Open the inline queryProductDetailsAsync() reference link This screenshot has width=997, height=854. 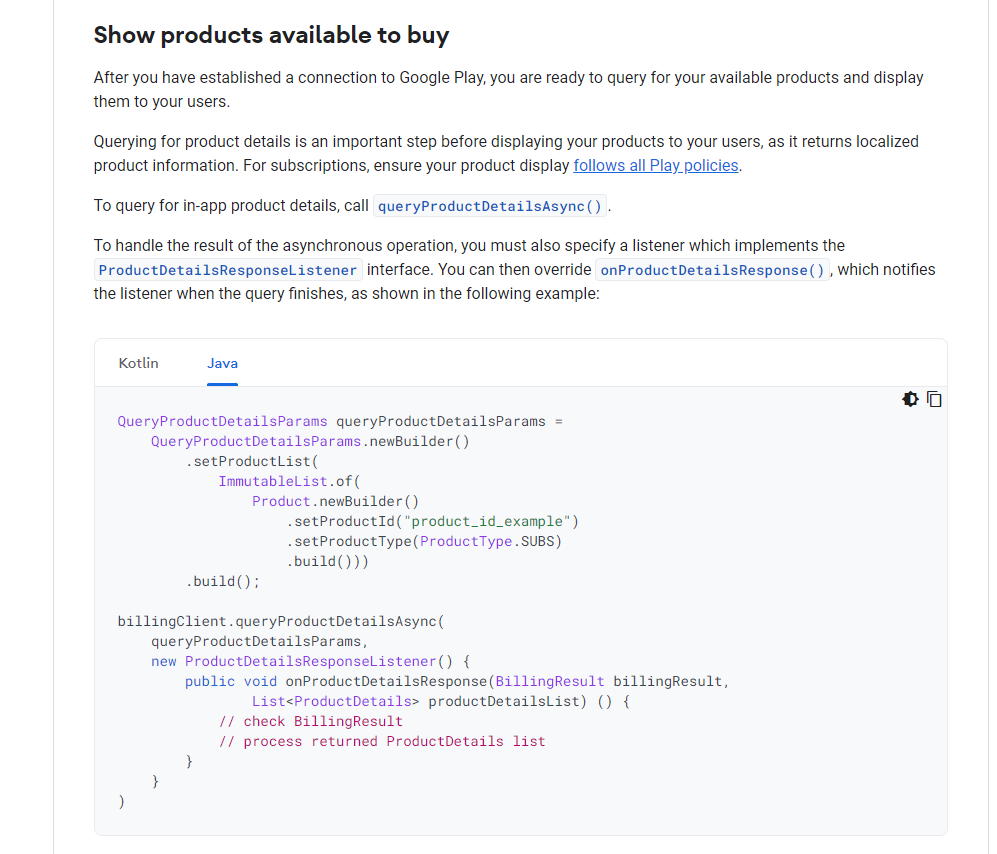pos(490,206)
